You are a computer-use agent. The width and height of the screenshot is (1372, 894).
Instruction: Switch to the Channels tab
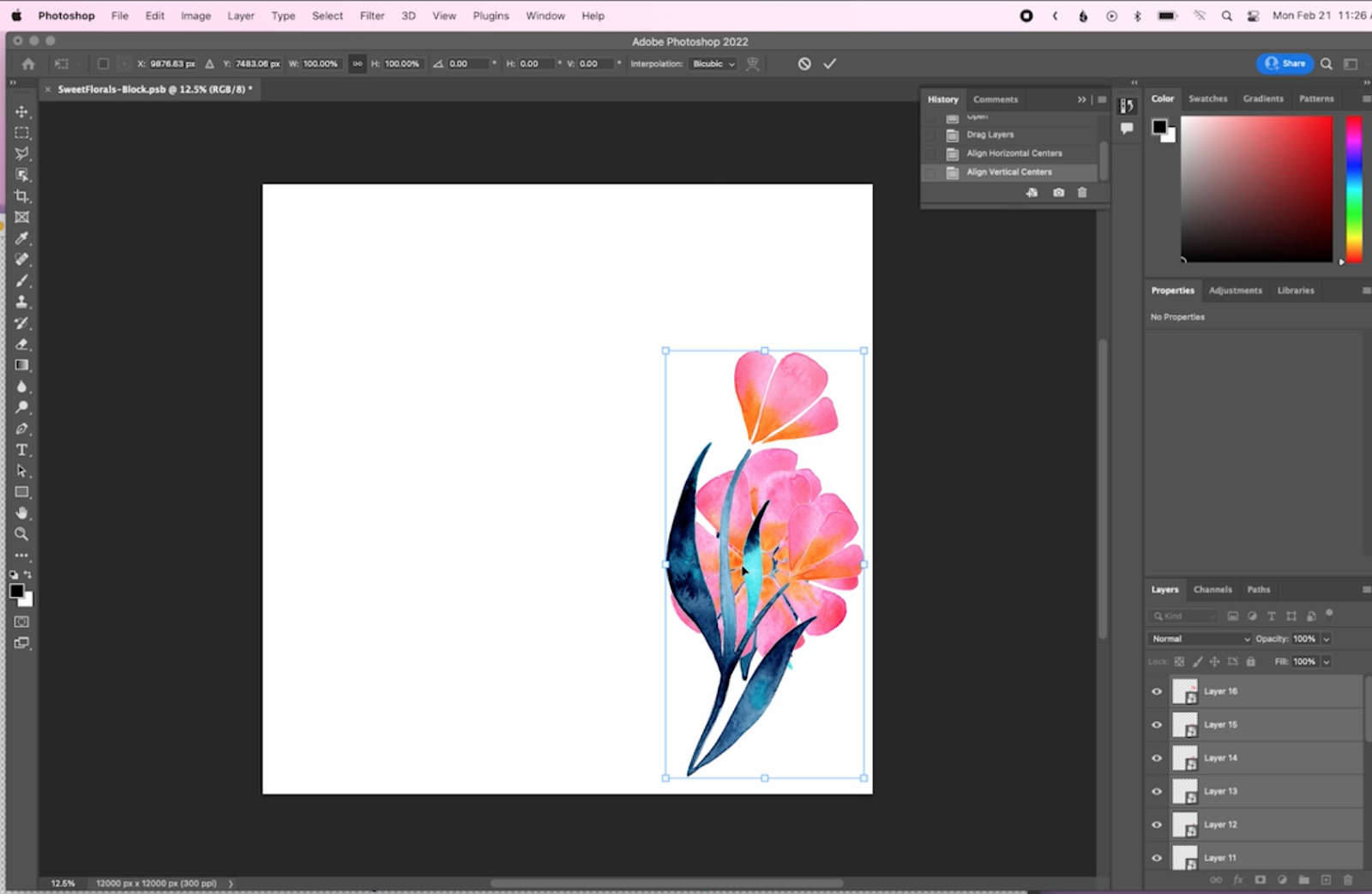pos(1213,590)
